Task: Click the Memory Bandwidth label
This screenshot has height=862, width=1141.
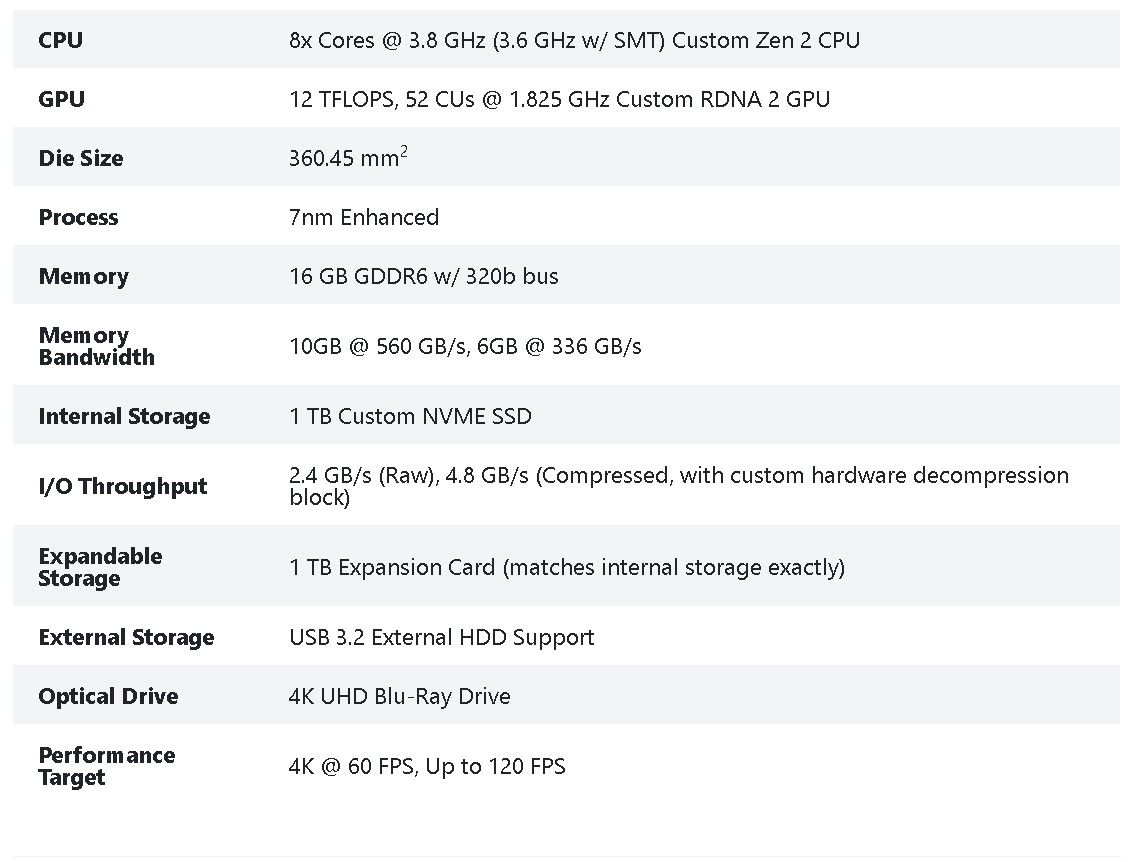Action: click(96, 346)
